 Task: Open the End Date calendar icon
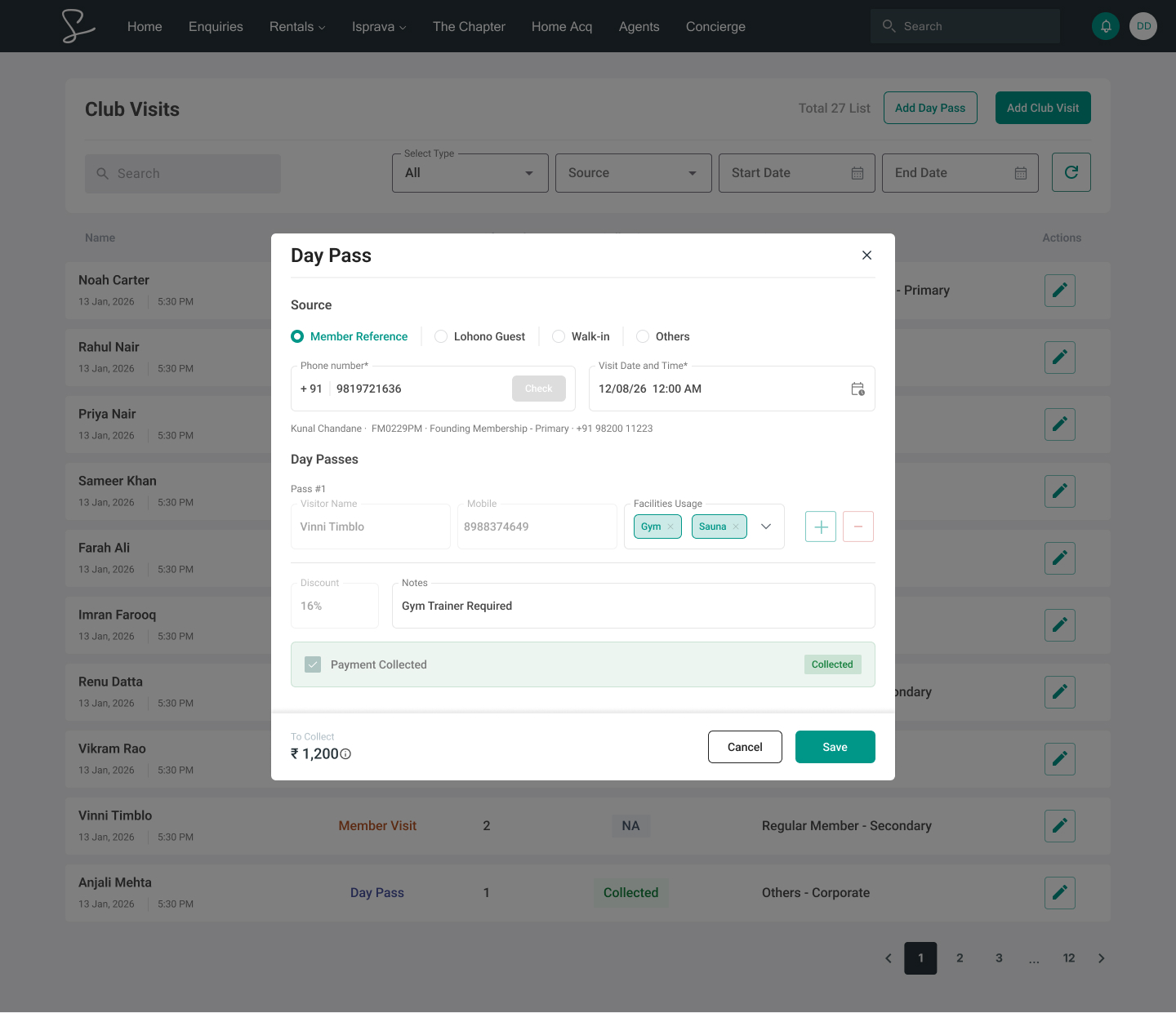[1021, 173]
